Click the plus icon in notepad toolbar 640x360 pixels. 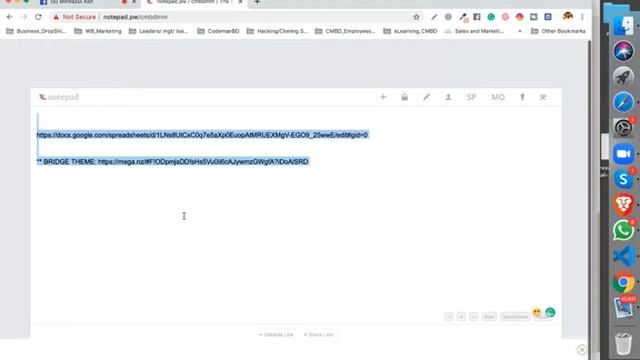383,97
